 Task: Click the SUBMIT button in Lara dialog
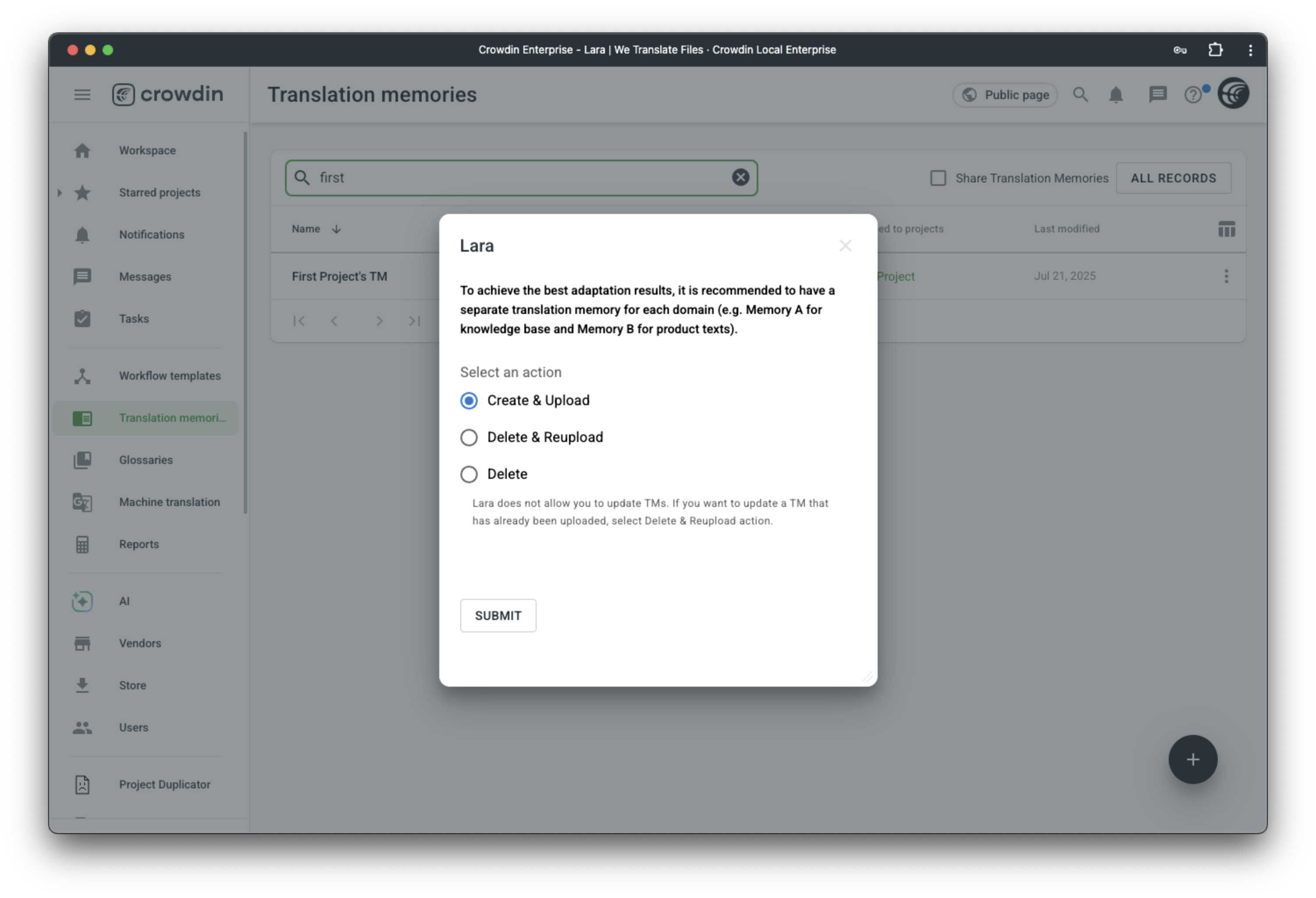coord(498,616)
